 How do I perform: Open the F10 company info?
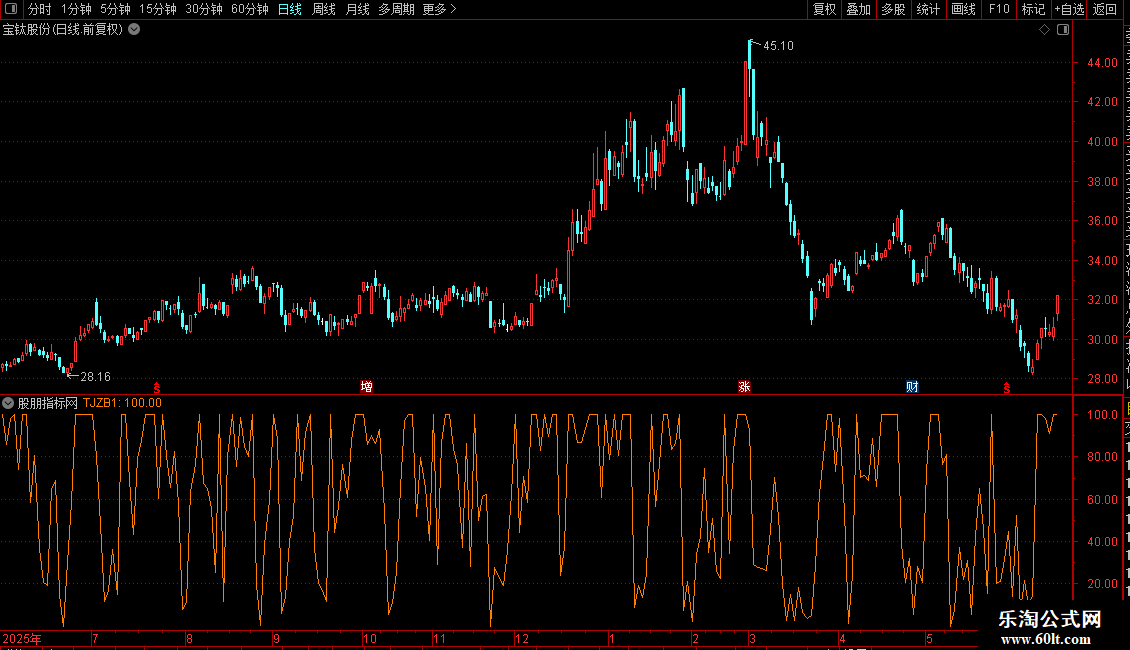pyautogui.click(x=999, y=9)
